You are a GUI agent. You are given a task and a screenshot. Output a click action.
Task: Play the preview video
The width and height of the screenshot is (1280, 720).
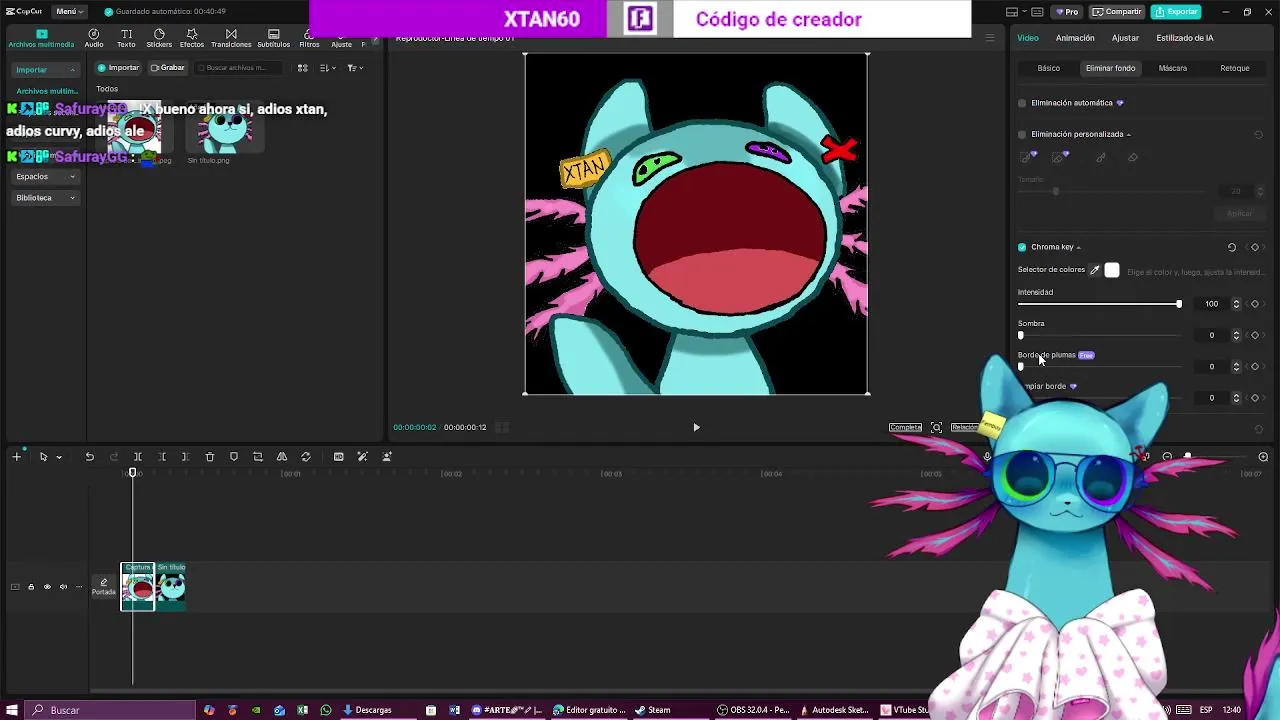coord(696,428)
